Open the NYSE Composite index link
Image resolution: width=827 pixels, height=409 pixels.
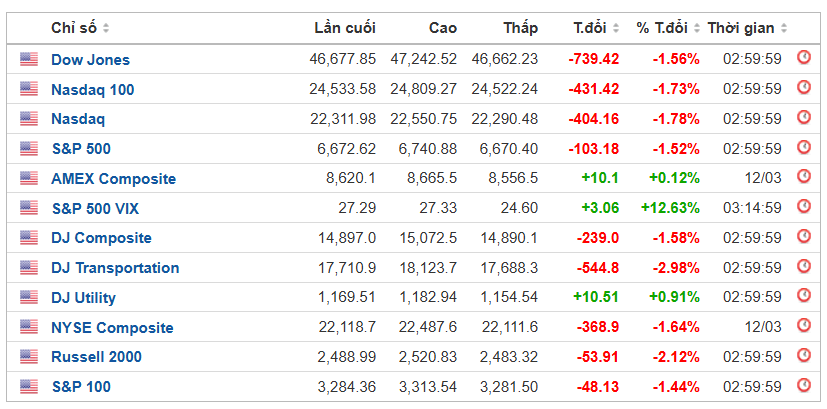[x=112, y=328]
